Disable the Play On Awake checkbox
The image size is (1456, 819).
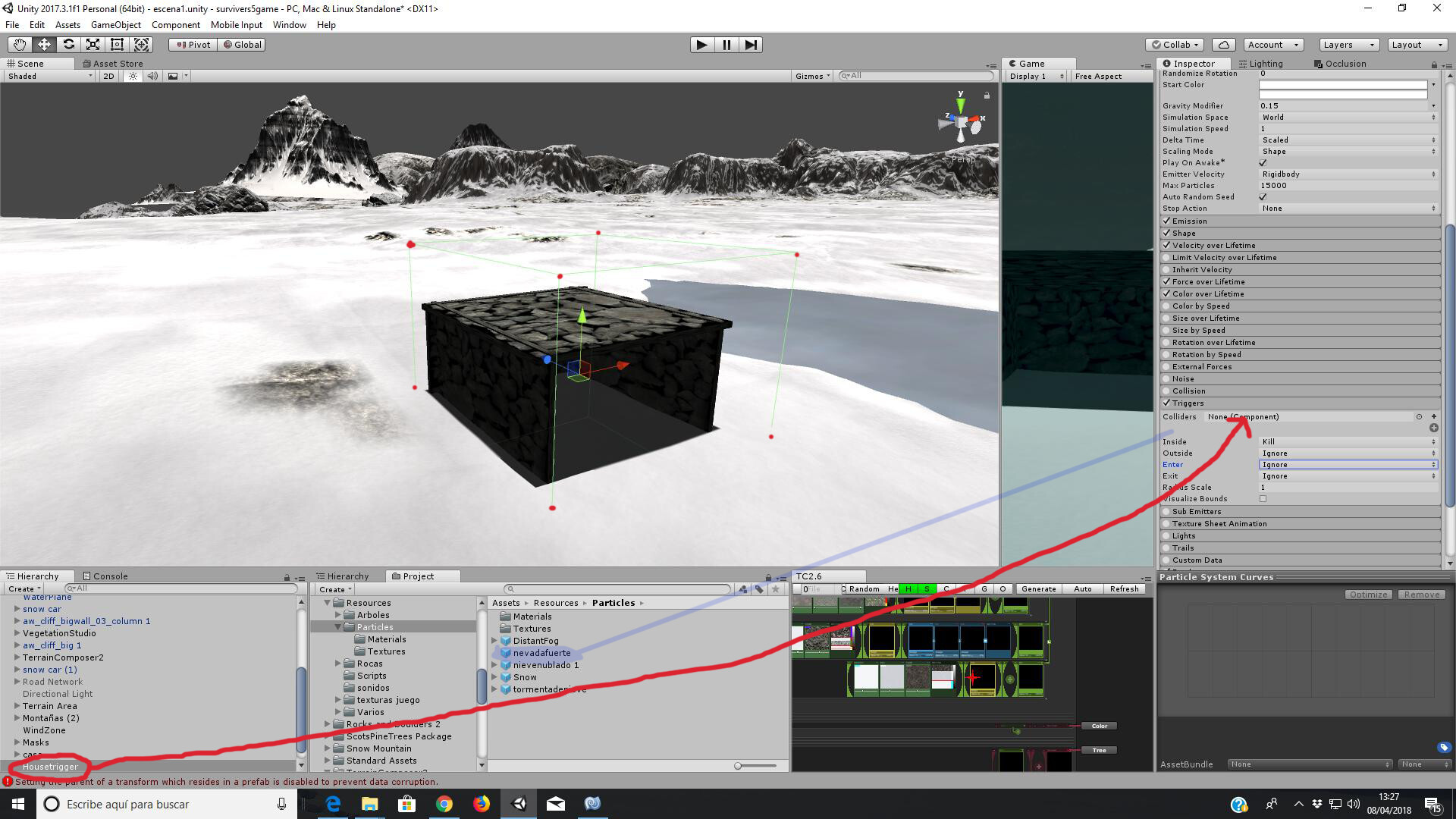coord(1263,163)
